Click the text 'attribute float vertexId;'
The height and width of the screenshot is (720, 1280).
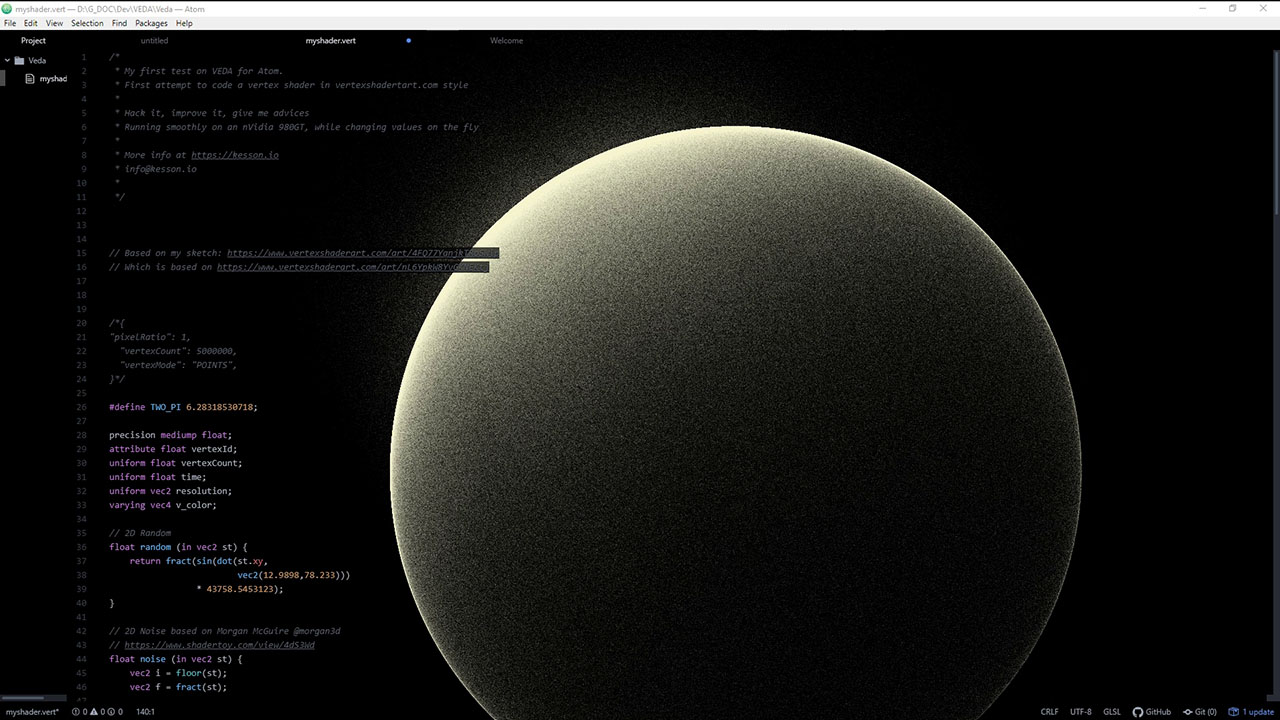pos(173,449)
